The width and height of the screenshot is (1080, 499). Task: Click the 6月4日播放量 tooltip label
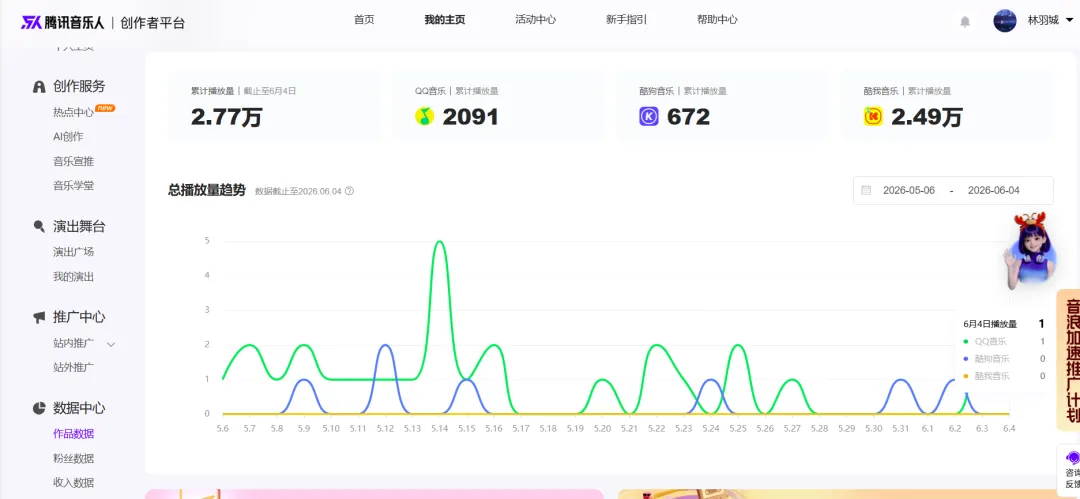(x=990, y=324)
